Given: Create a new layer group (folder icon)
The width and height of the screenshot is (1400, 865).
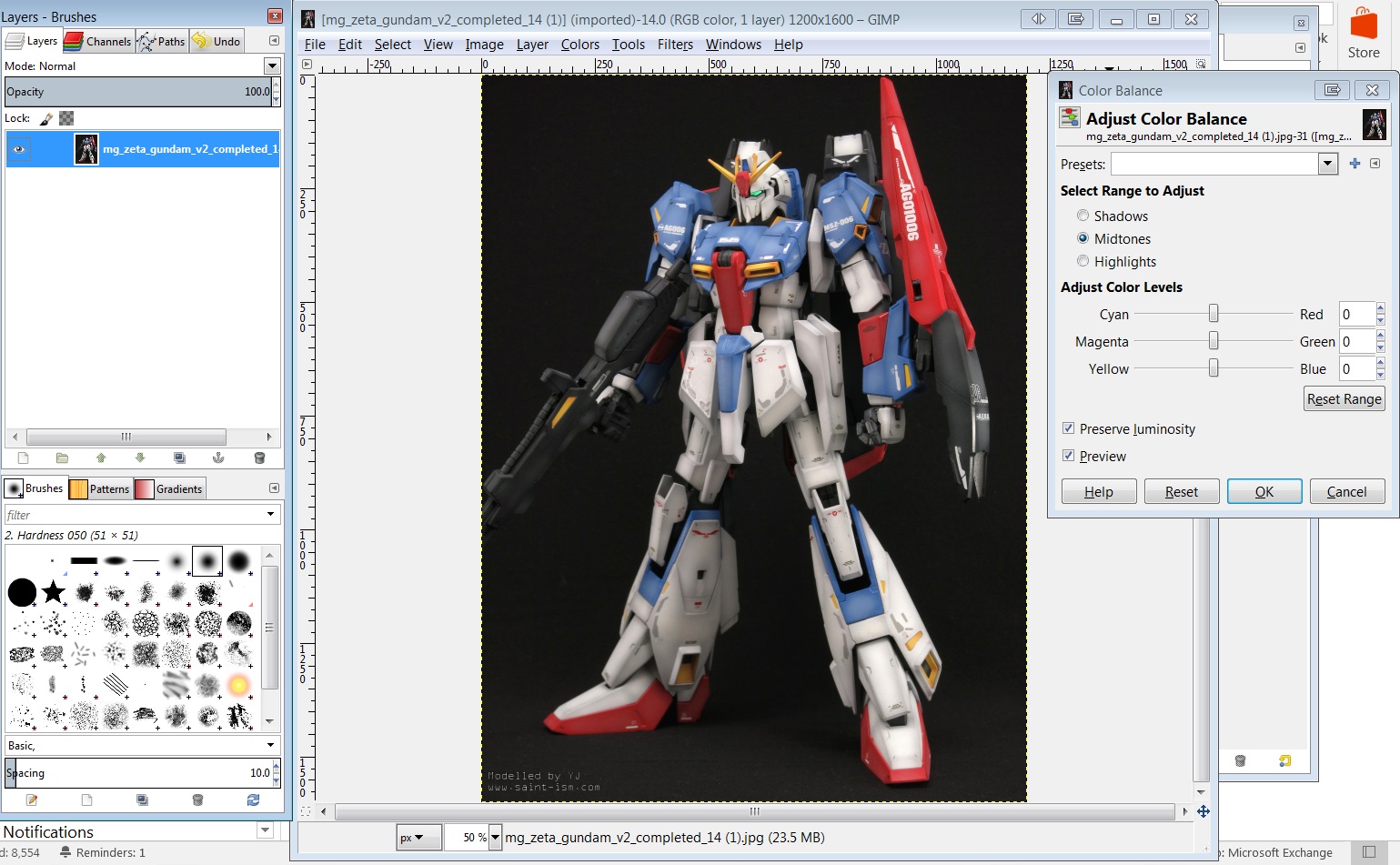Looking at the screenshot, I should (62, 458).
